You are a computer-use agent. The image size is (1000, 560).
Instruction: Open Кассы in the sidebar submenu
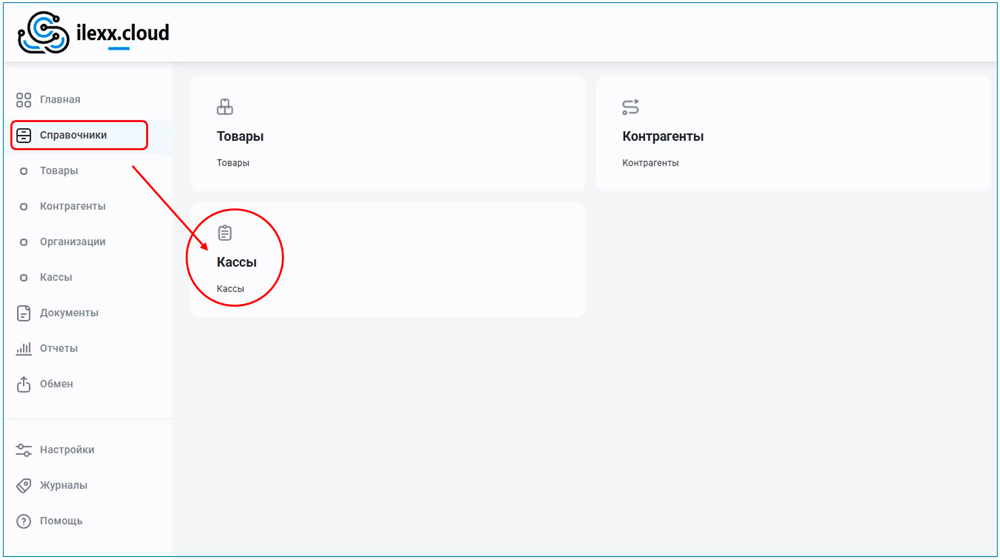point(56,277)
